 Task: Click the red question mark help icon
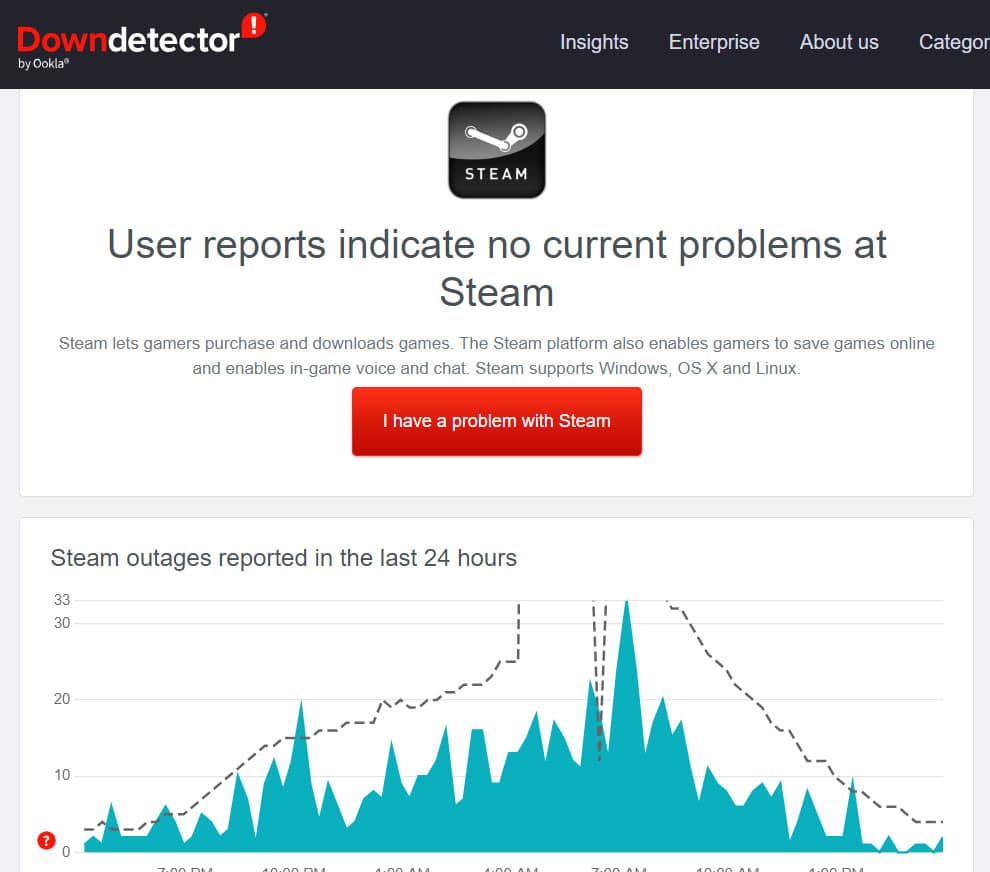pos(46,840)
